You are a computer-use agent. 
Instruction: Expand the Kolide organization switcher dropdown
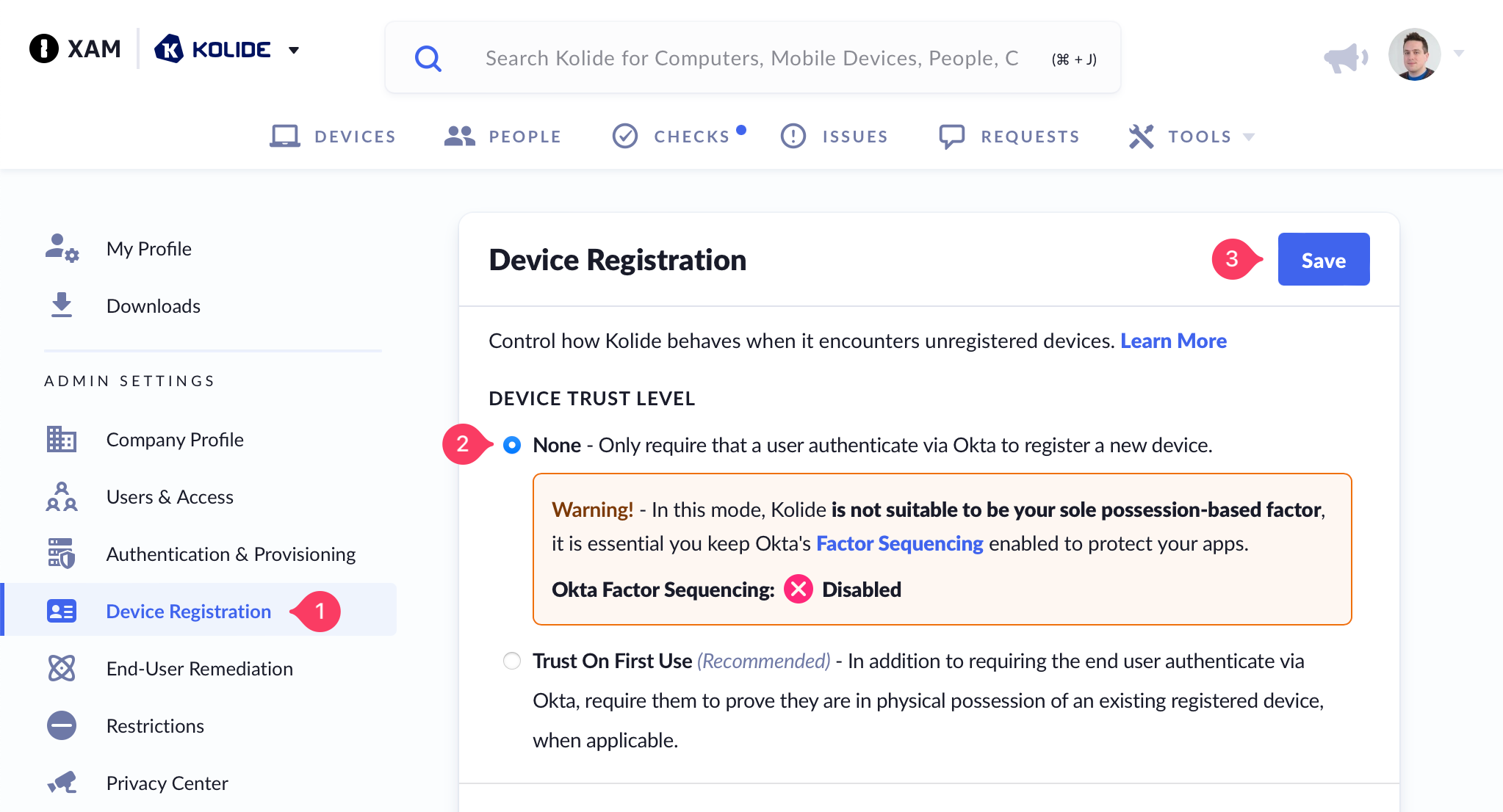pyautogui.click(x=294, y=50)
